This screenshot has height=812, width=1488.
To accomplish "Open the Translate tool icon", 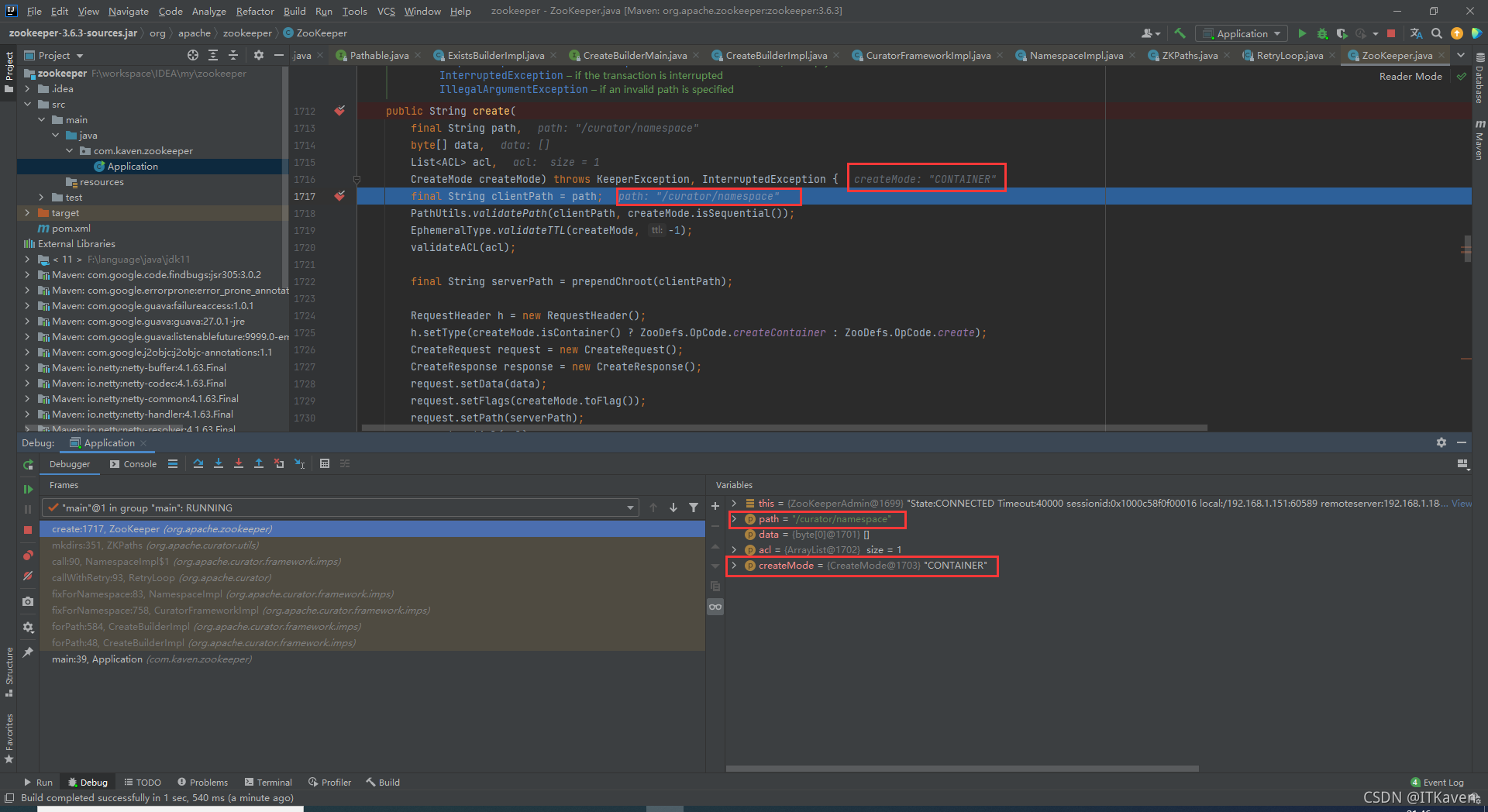I will coord(1416,33).
